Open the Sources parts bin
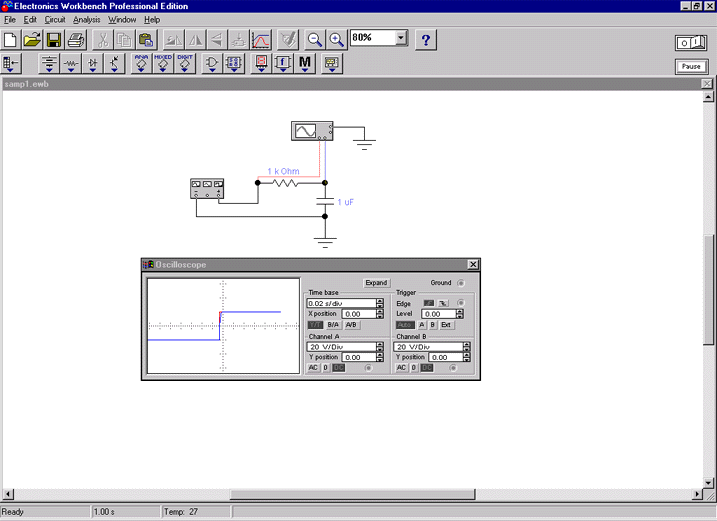The image size is (717, 521). tap(49, 63)
